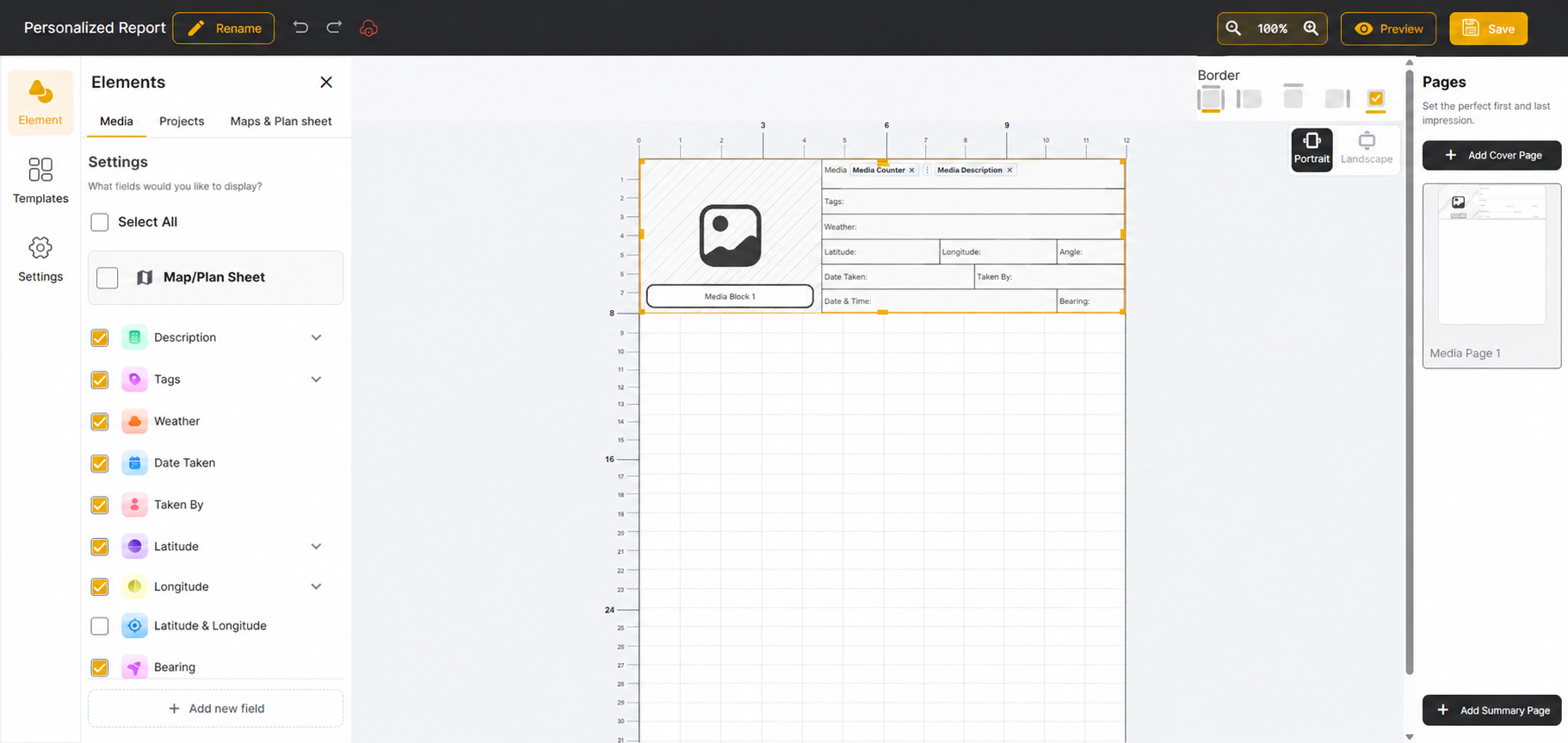1568x743 pixels.
Task: Click the image placeholder in media block
Action: coord(730,235)
